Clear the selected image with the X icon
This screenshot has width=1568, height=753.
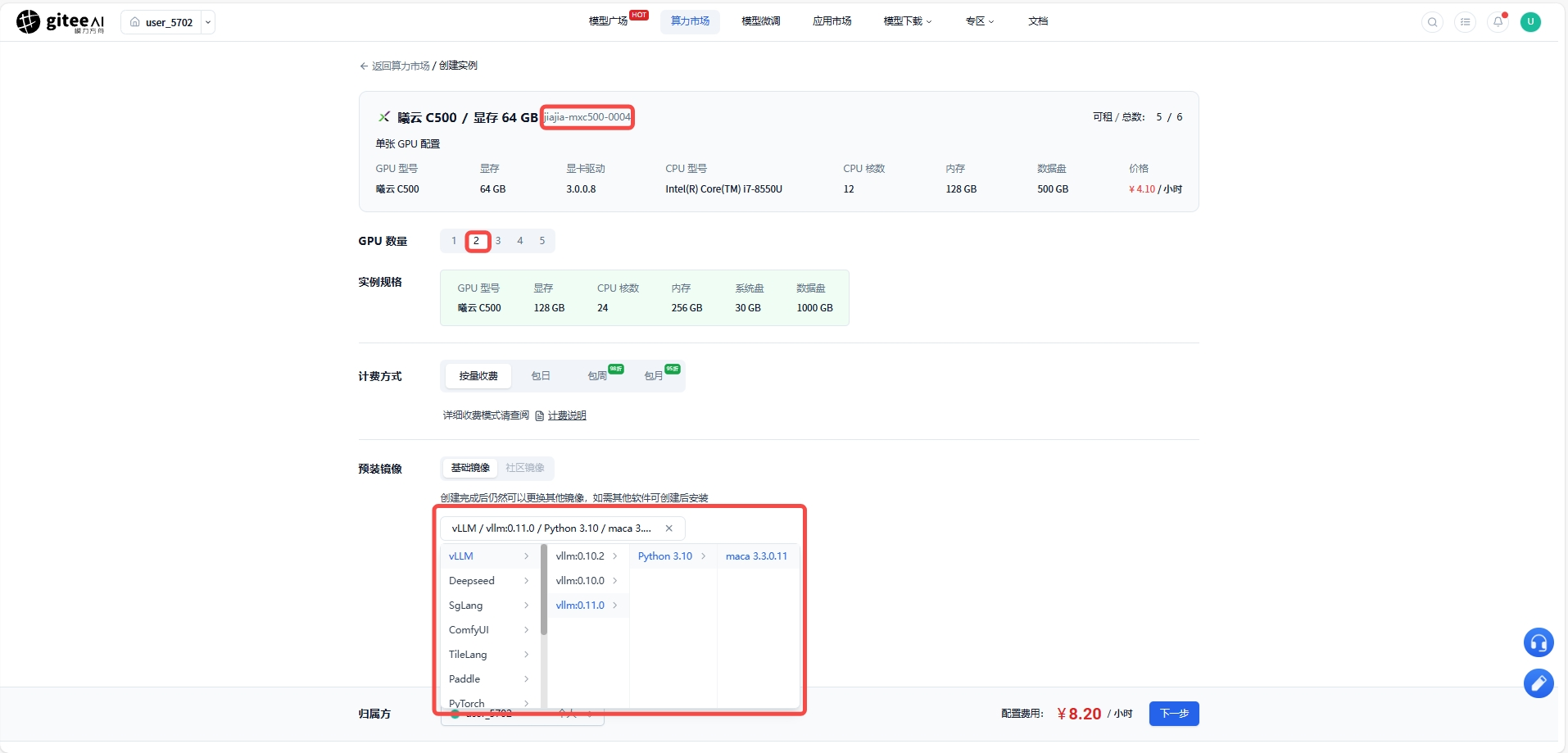point(668,528)
